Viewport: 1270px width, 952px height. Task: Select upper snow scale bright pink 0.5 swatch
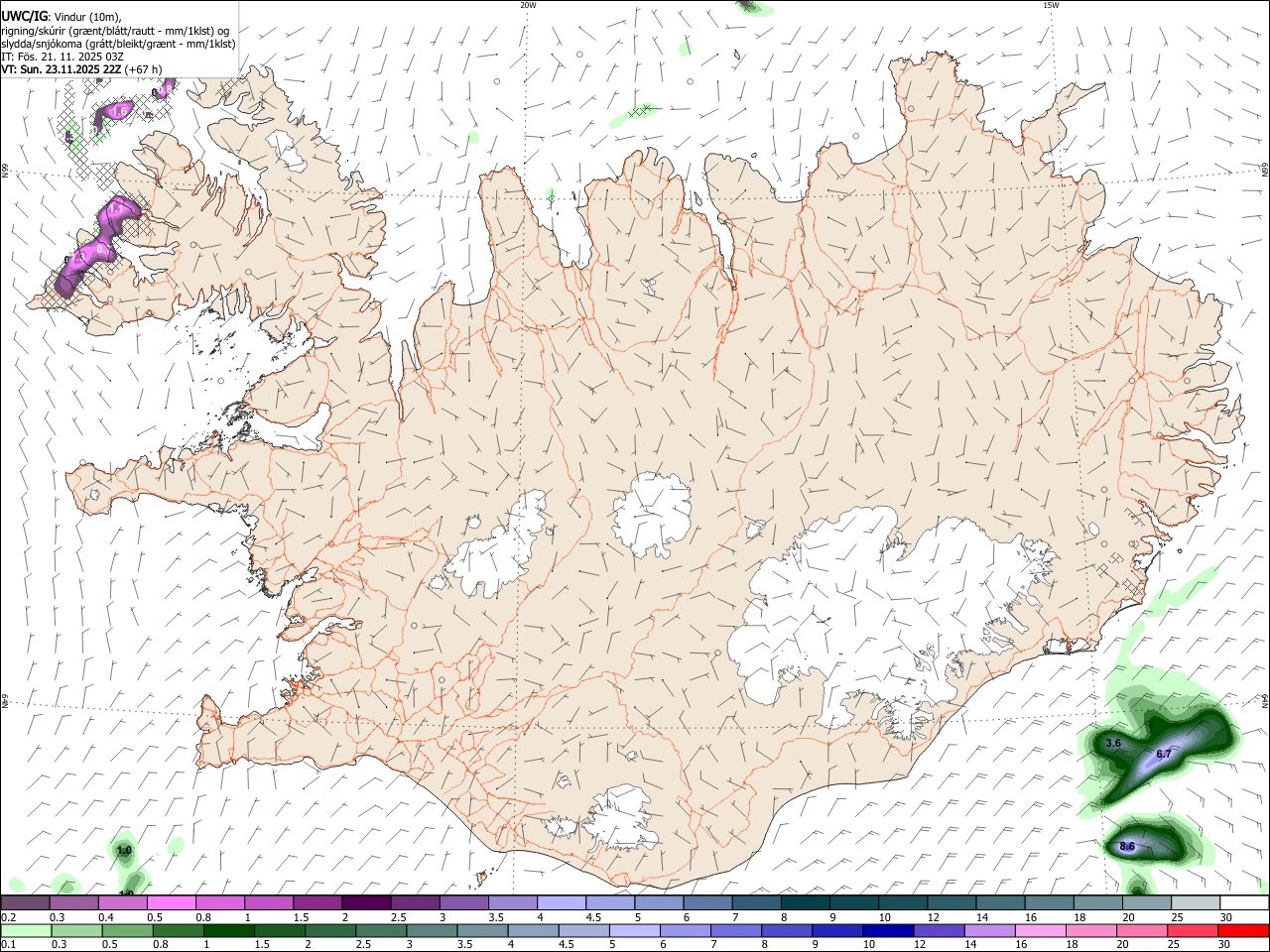[x=171, y=902]
